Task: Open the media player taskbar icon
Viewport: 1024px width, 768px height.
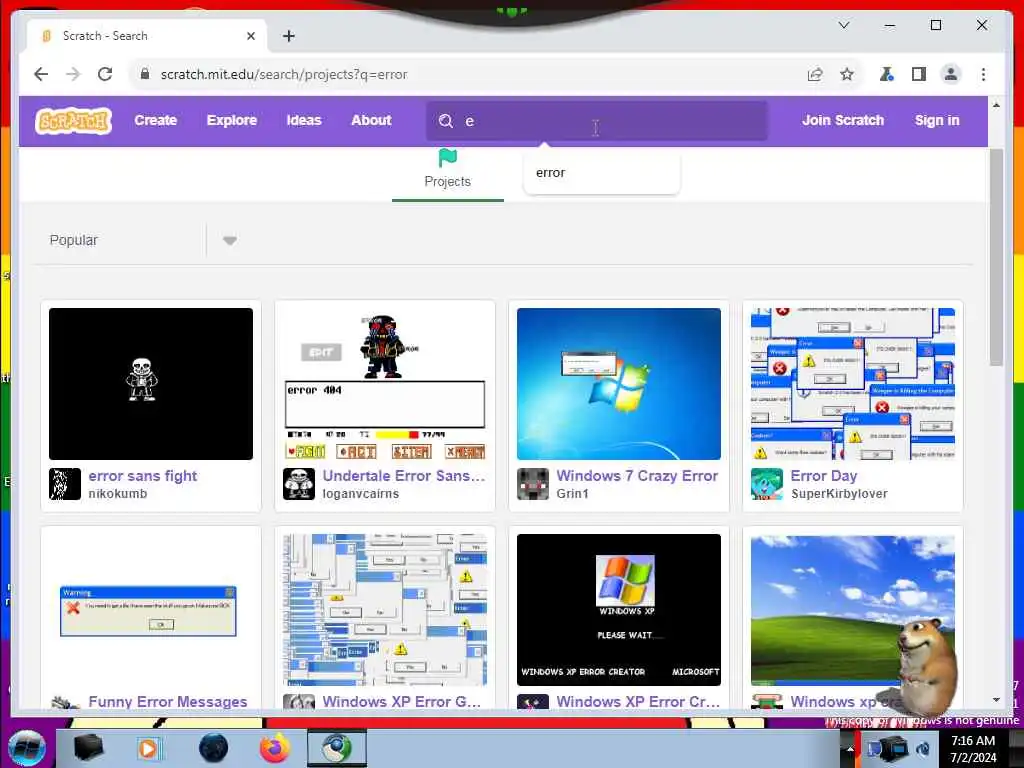Action: [148, 748]
